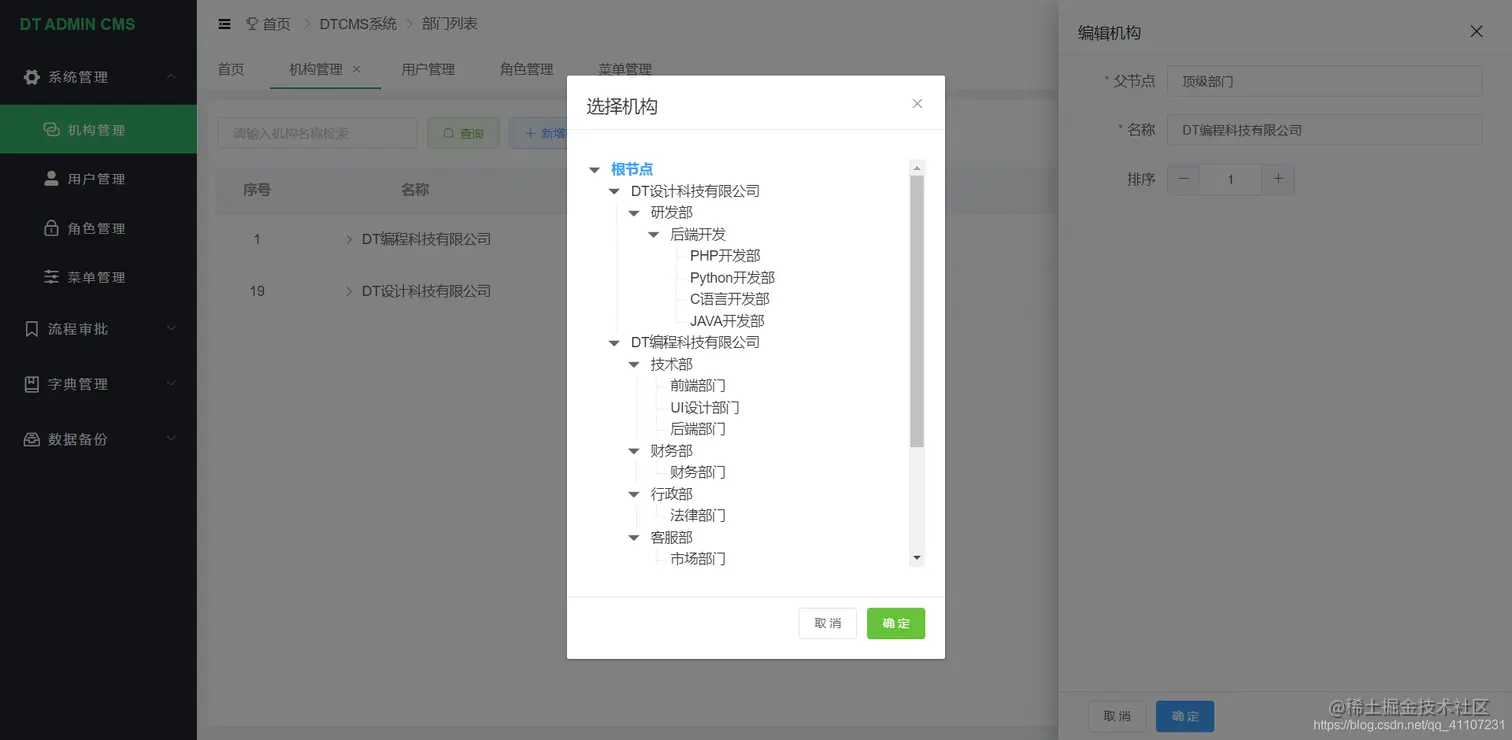
Task: Cancel the 选择机构 dialog with 取消
Action: pyautogui.click(x=827, y=622)
